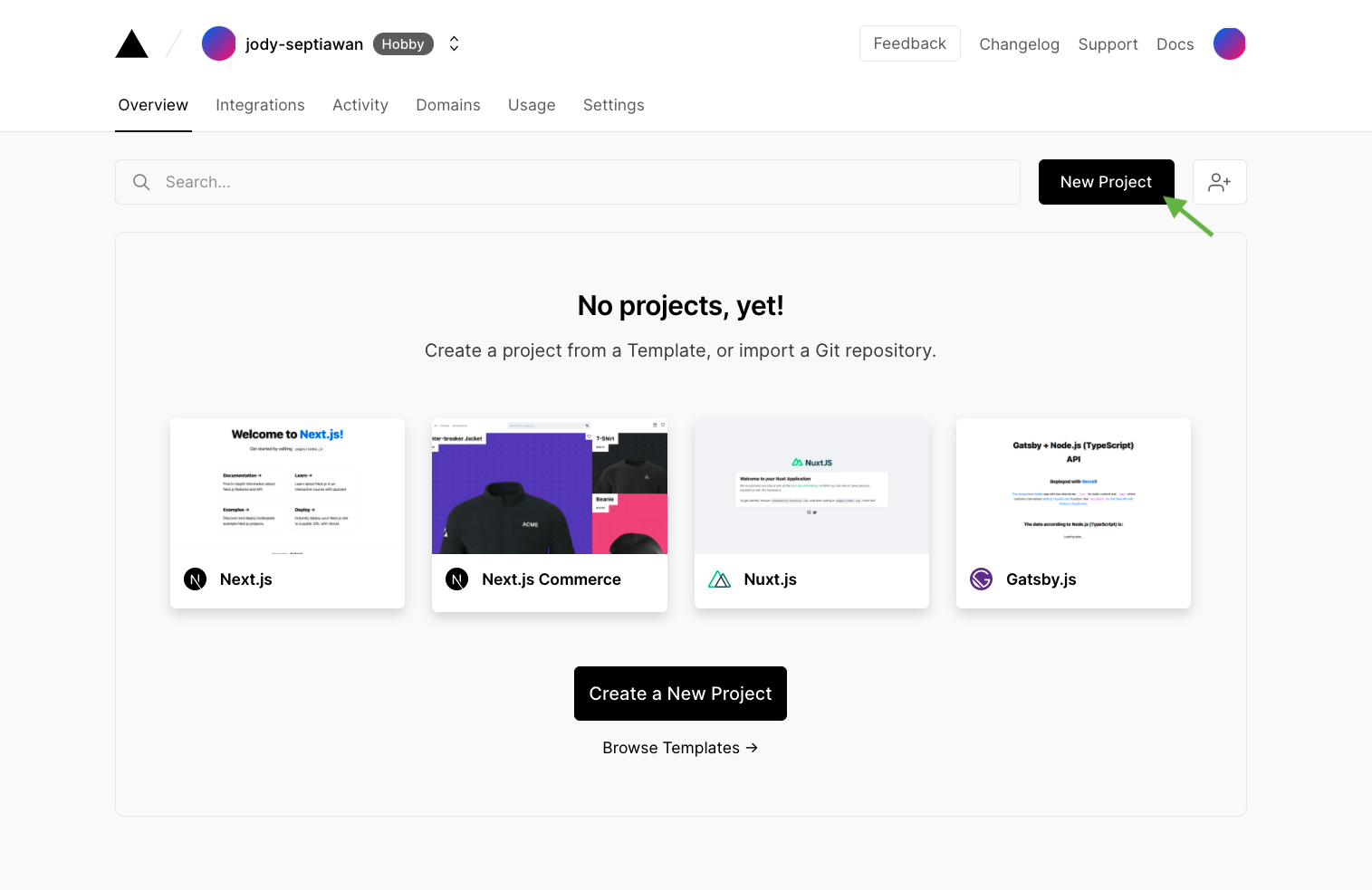This screenshot has height=890, width=1372.
Task: Click the Vercel triangle logo
Action: (x=131, y=43)
